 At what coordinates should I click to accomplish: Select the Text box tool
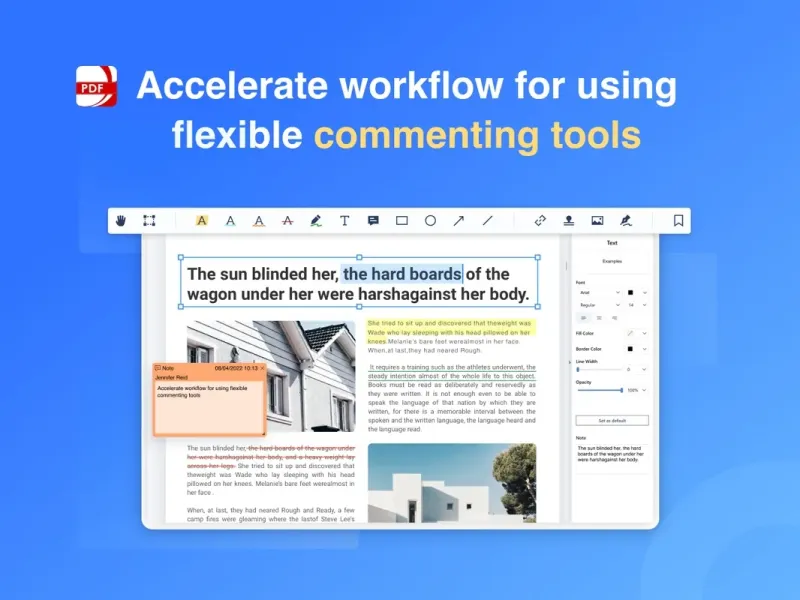click(x=345, y=220)
